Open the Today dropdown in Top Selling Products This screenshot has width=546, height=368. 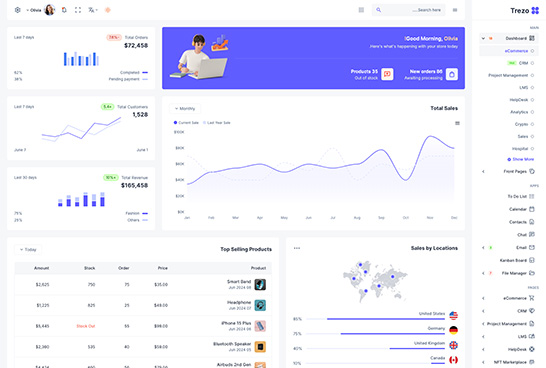click(28, 250)
